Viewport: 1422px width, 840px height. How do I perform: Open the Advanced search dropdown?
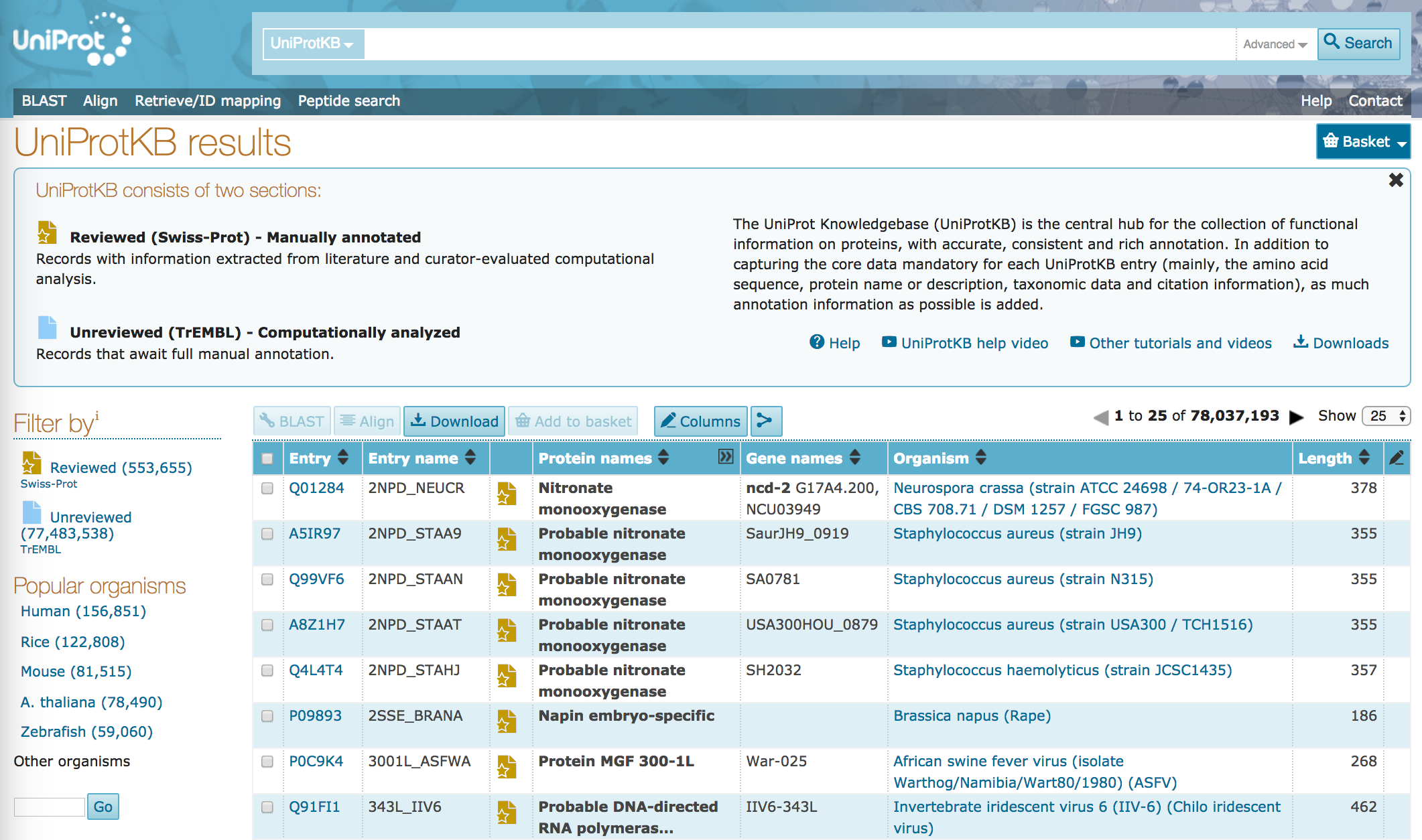pyautogui.click(x=1275, y=44)
